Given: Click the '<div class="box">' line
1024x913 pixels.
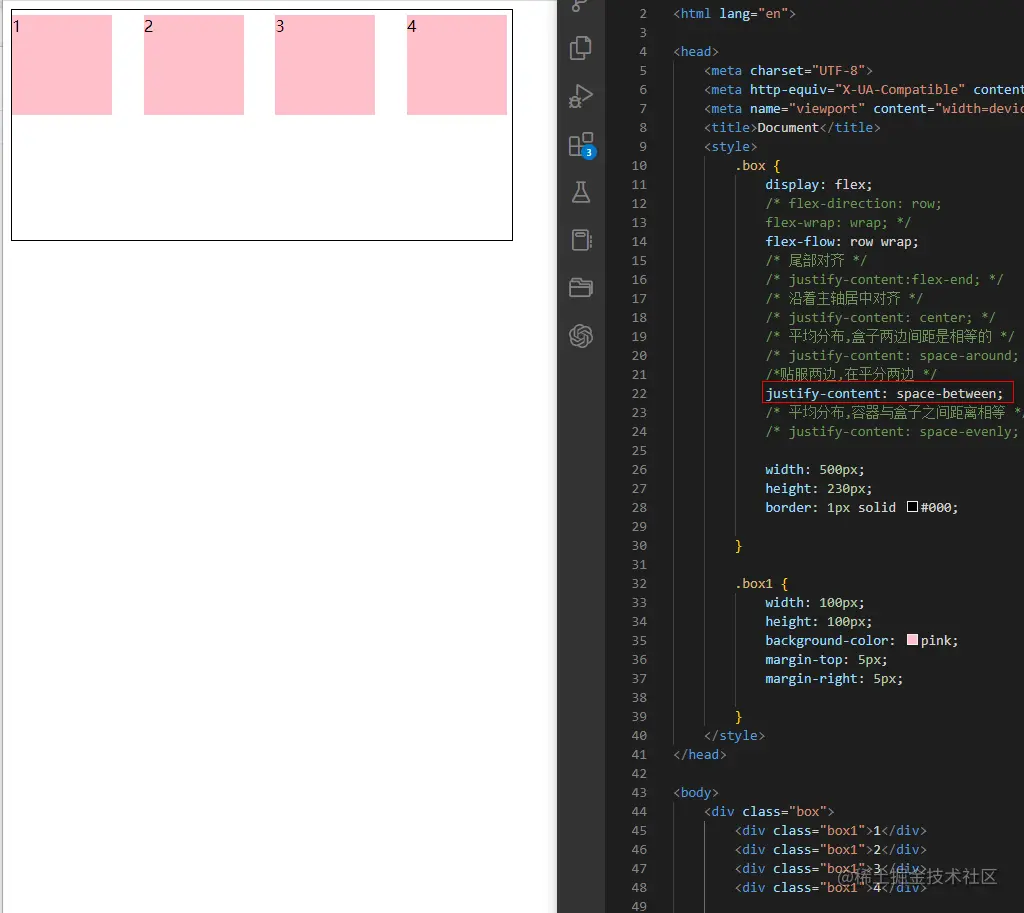Looking at the screenshot, I should [769, 811].
